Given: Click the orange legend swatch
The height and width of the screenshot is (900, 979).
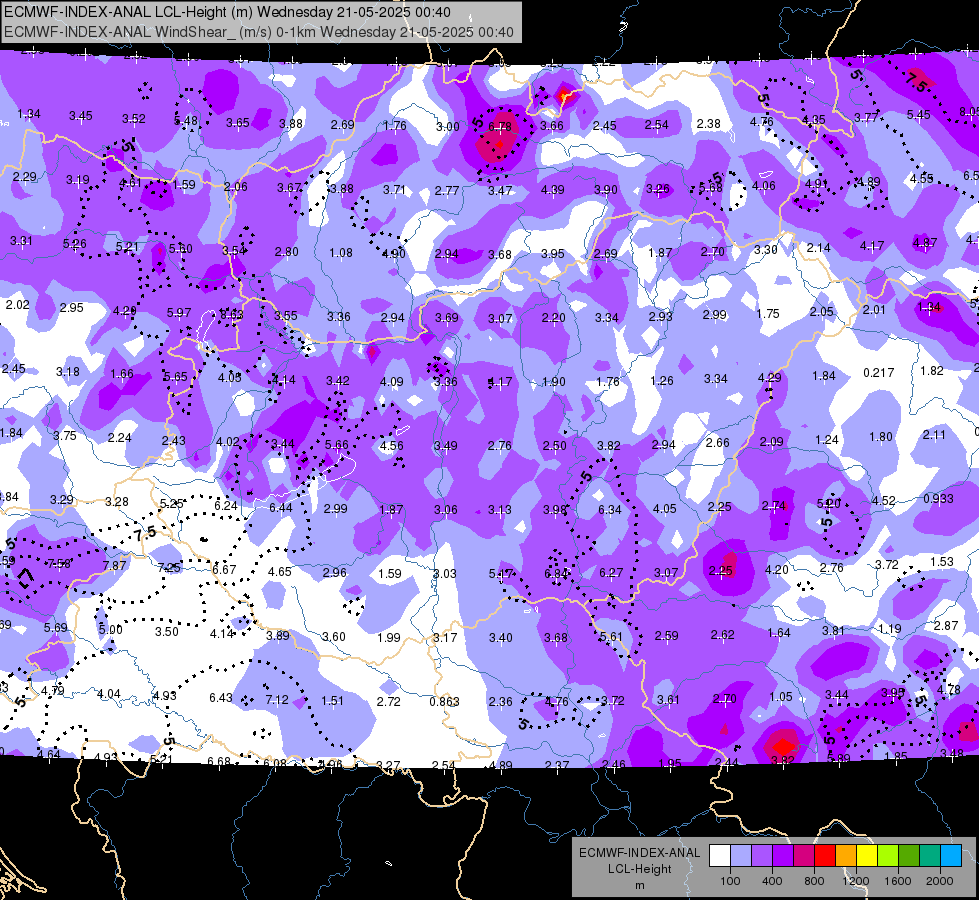Looking at the screenshot, I should pos(846,856).
